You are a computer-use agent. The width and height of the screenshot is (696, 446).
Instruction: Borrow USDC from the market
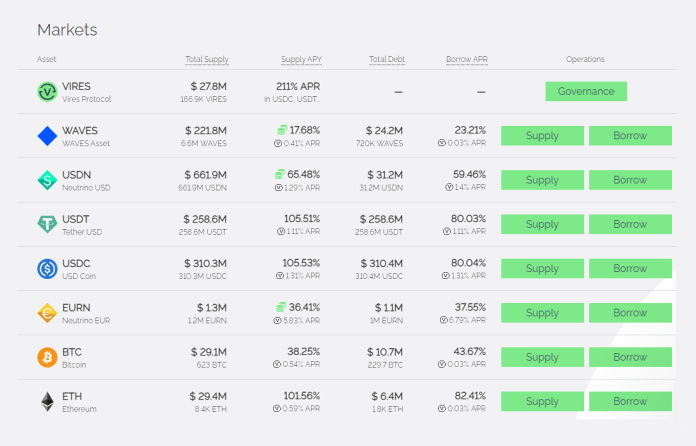click(x=630, y=268)
